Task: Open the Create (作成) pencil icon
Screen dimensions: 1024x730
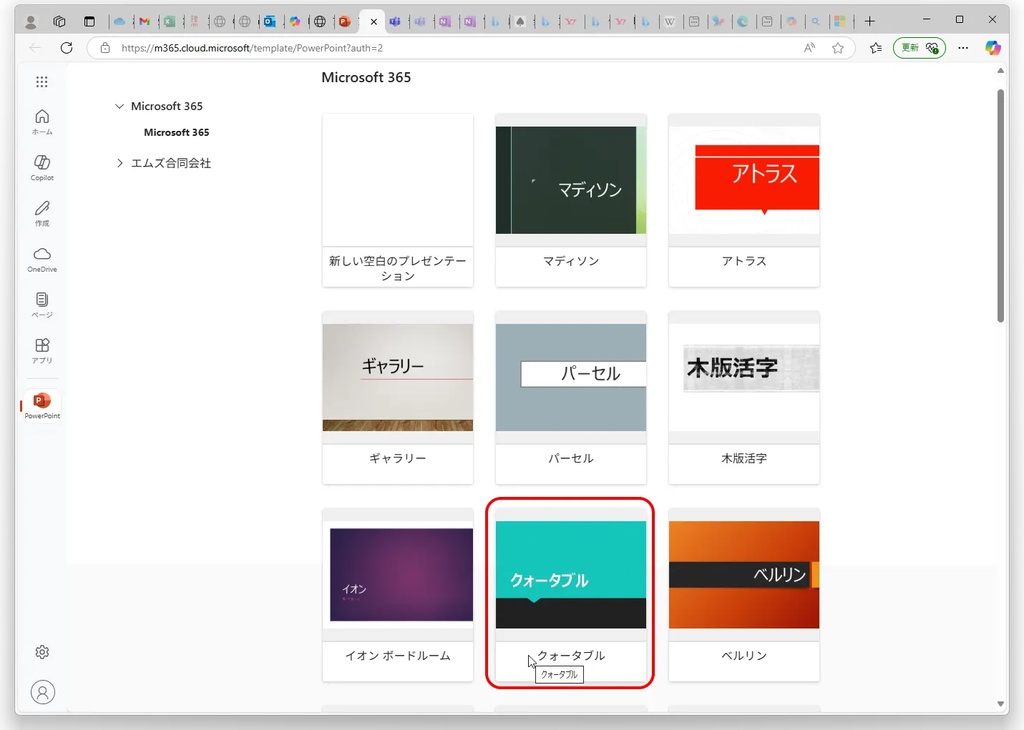Action: pyautogui.click(x=42, y=213)
